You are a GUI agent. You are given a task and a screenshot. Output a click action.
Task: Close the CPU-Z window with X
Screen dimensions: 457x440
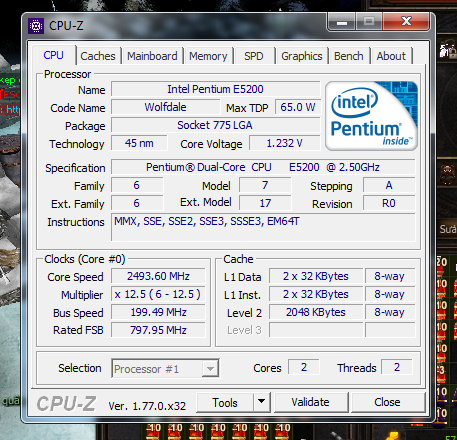point(406,21)
